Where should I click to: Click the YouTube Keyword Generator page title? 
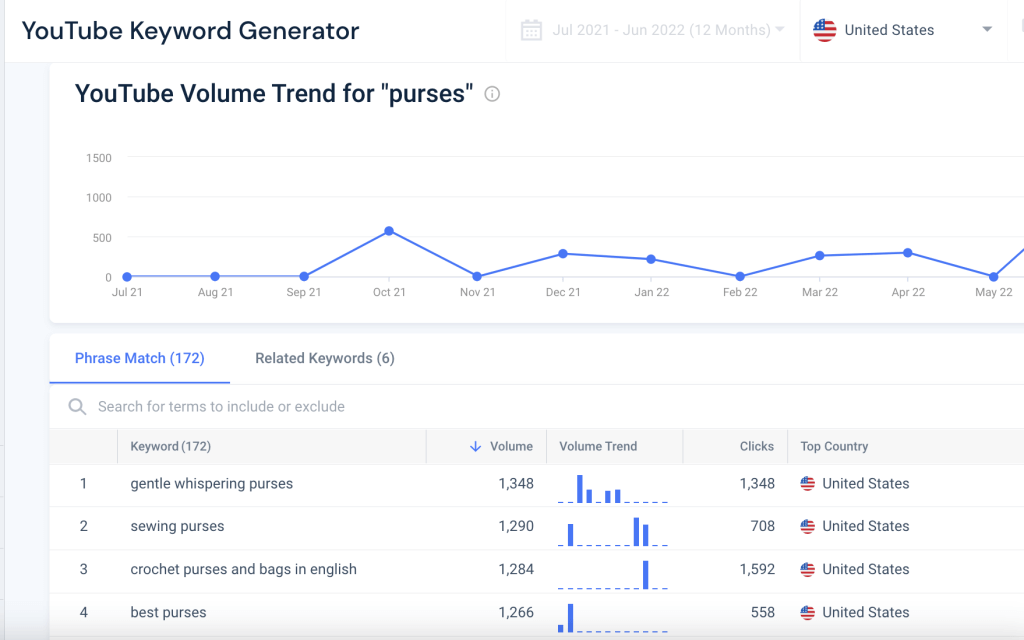click(190, 31)
